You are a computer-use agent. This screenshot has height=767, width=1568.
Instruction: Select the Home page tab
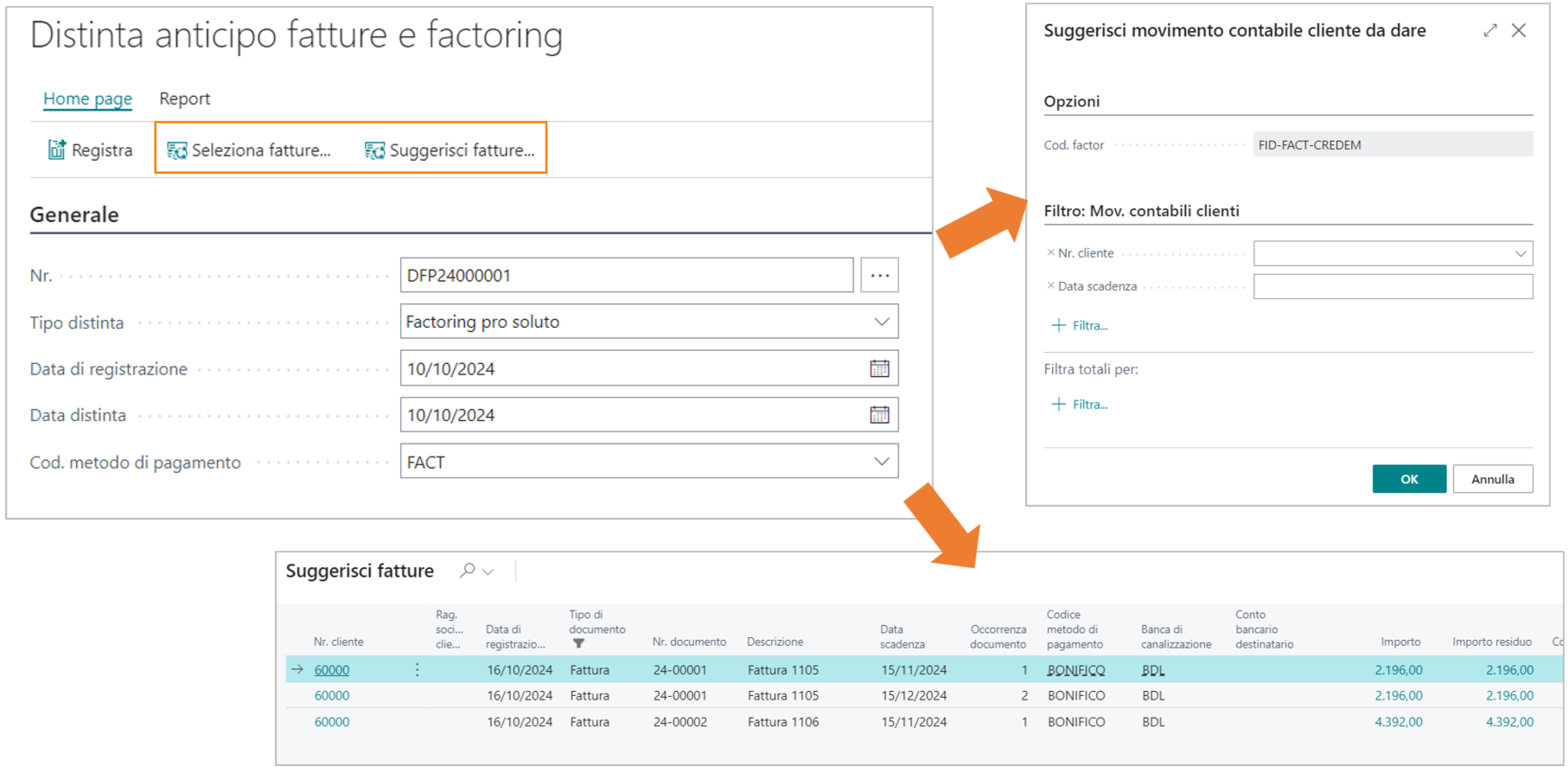point(87,99)
